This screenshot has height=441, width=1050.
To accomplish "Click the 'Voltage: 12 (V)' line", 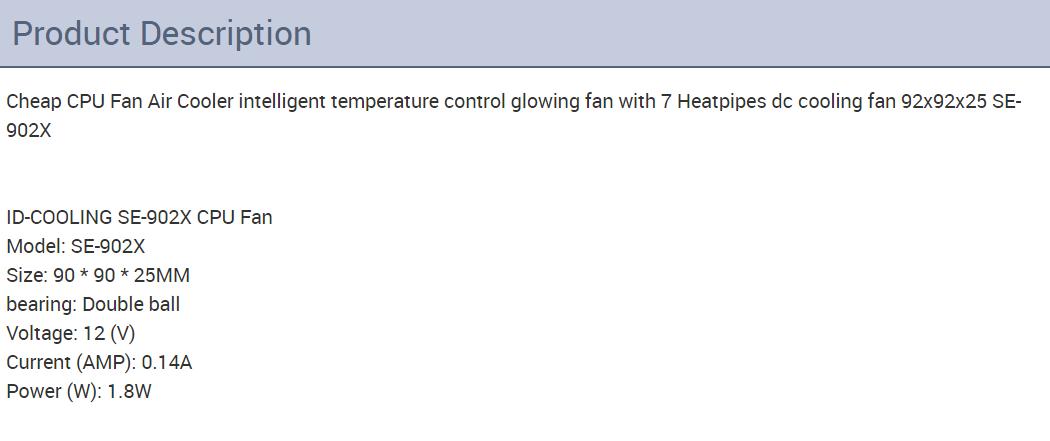I will click(71, 333).
